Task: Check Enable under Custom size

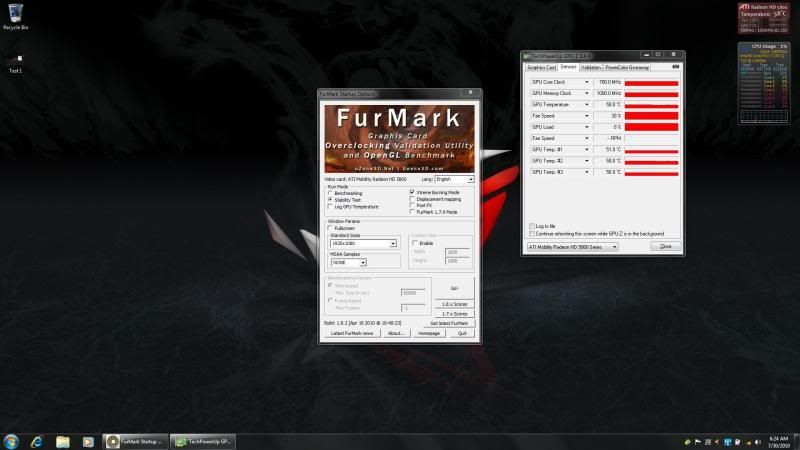Action: [x=415, y=243]
